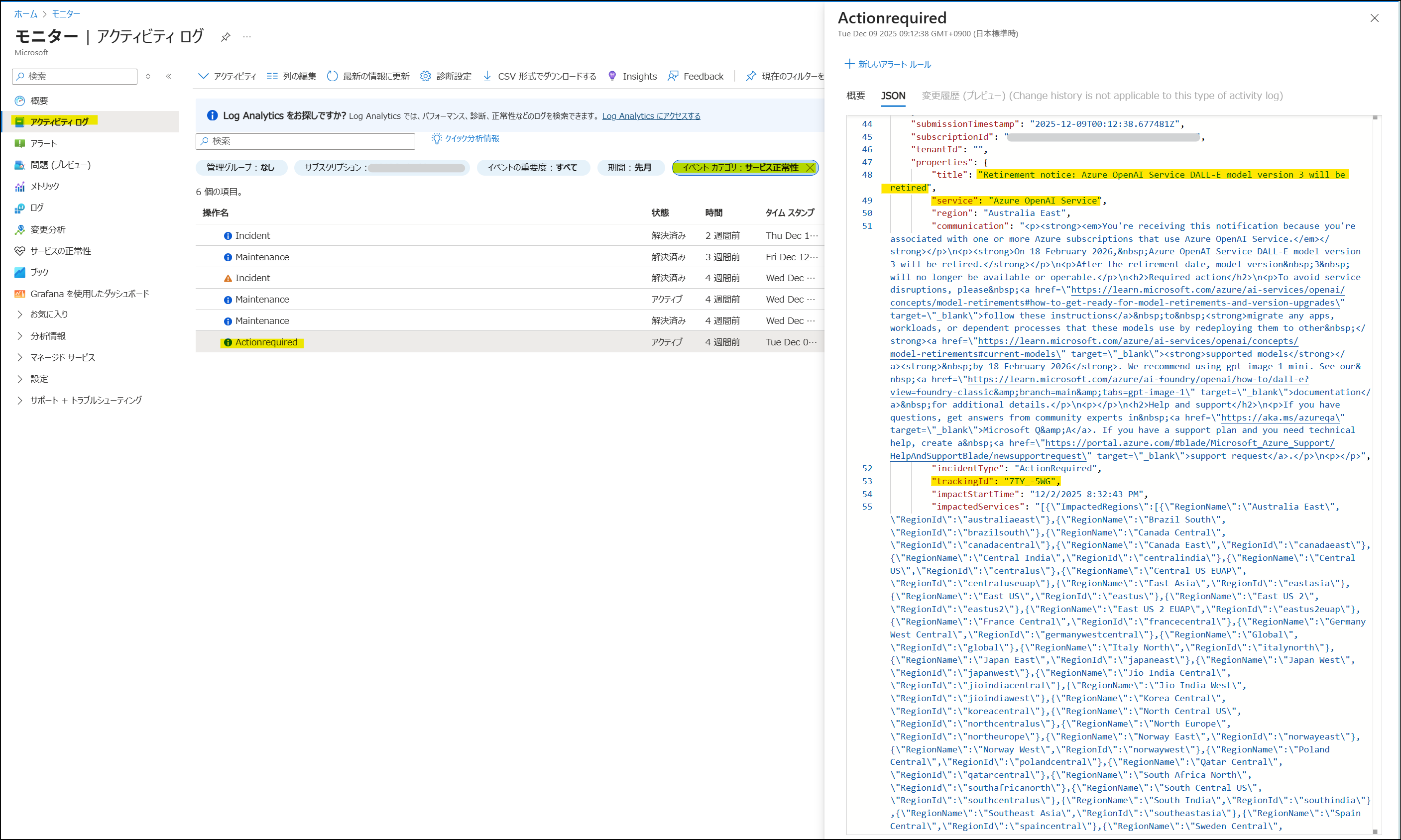The height and width of the screenshot is (840, 1401).
Task: Select アクティビティ ログ in the sidebar
Action: click(x=59, y=122)
